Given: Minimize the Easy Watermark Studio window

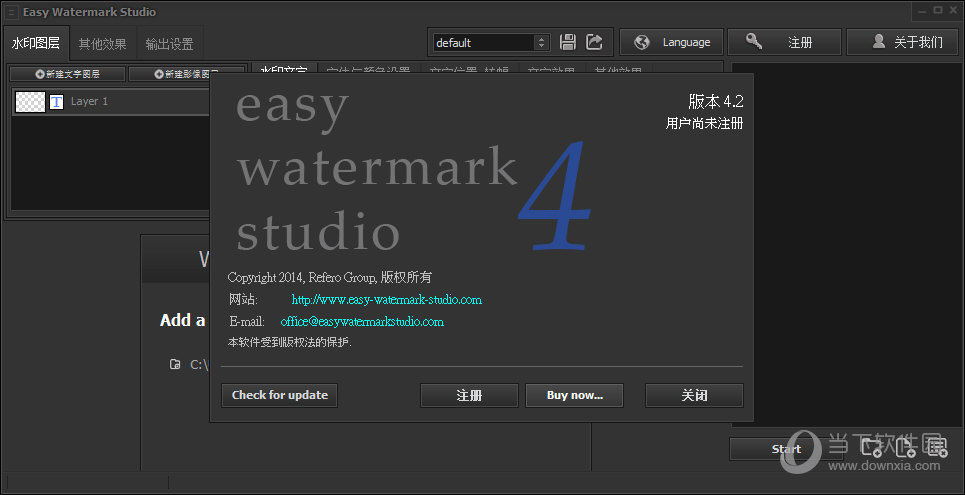Looking at the screenshot, I should click(922, 10).
